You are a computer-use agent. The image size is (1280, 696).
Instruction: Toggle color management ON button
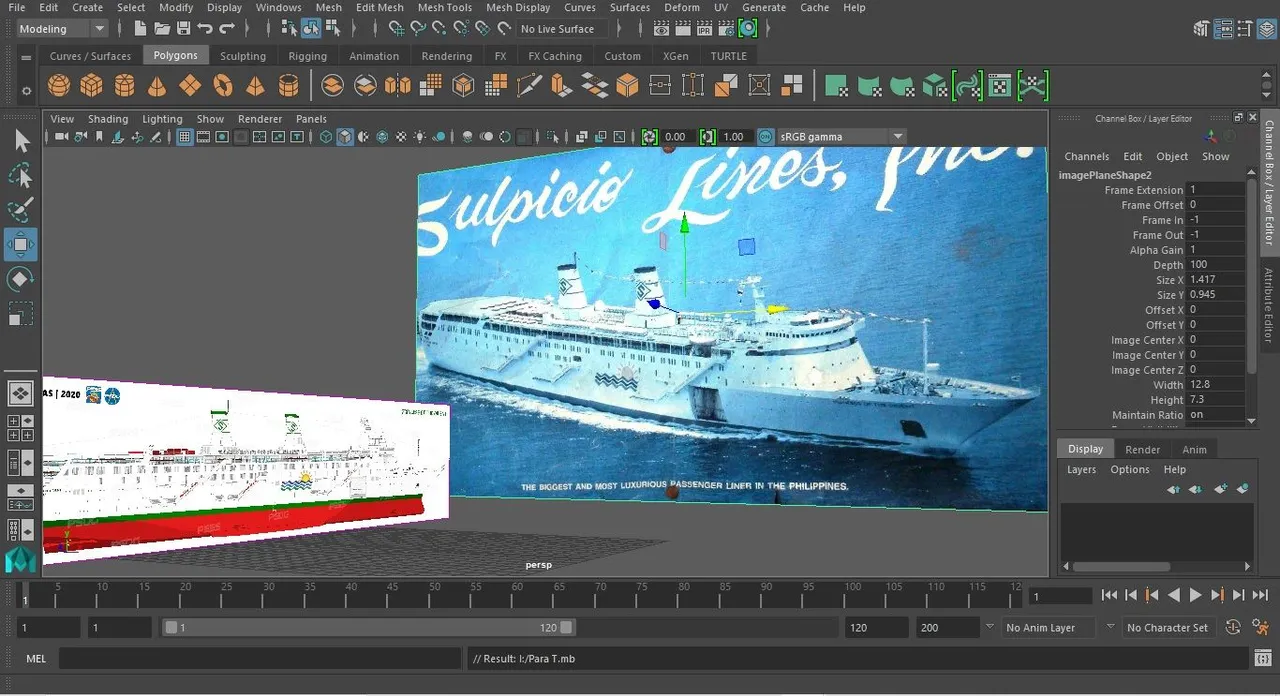(766, 137)
